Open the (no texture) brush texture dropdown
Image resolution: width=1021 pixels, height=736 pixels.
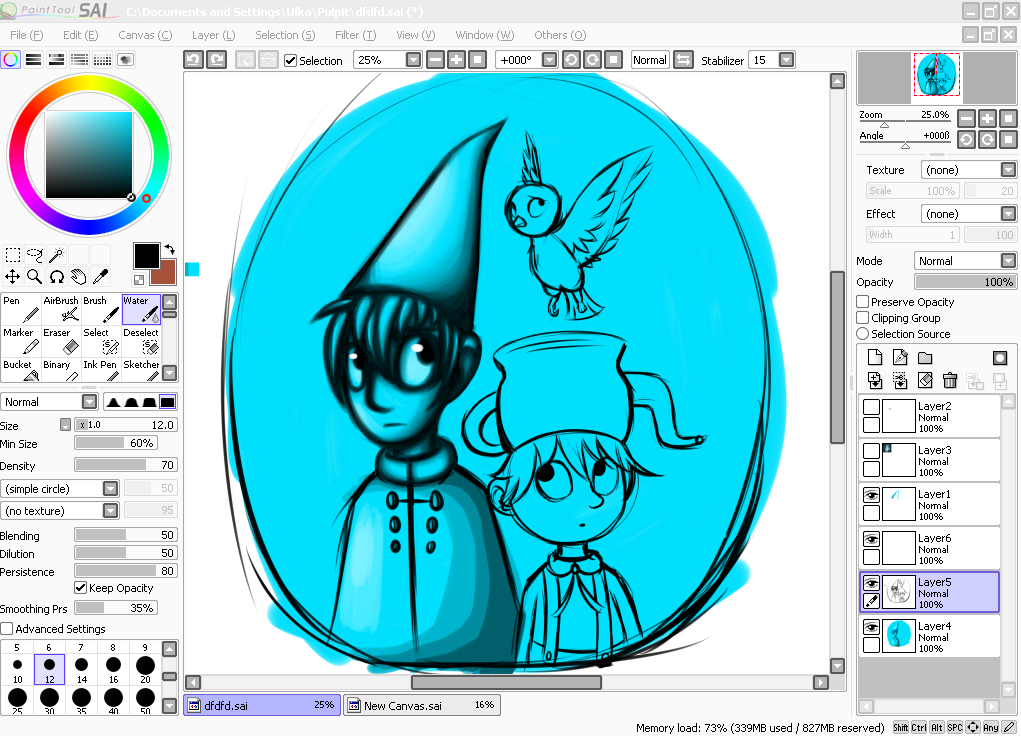tap(111, 511)
